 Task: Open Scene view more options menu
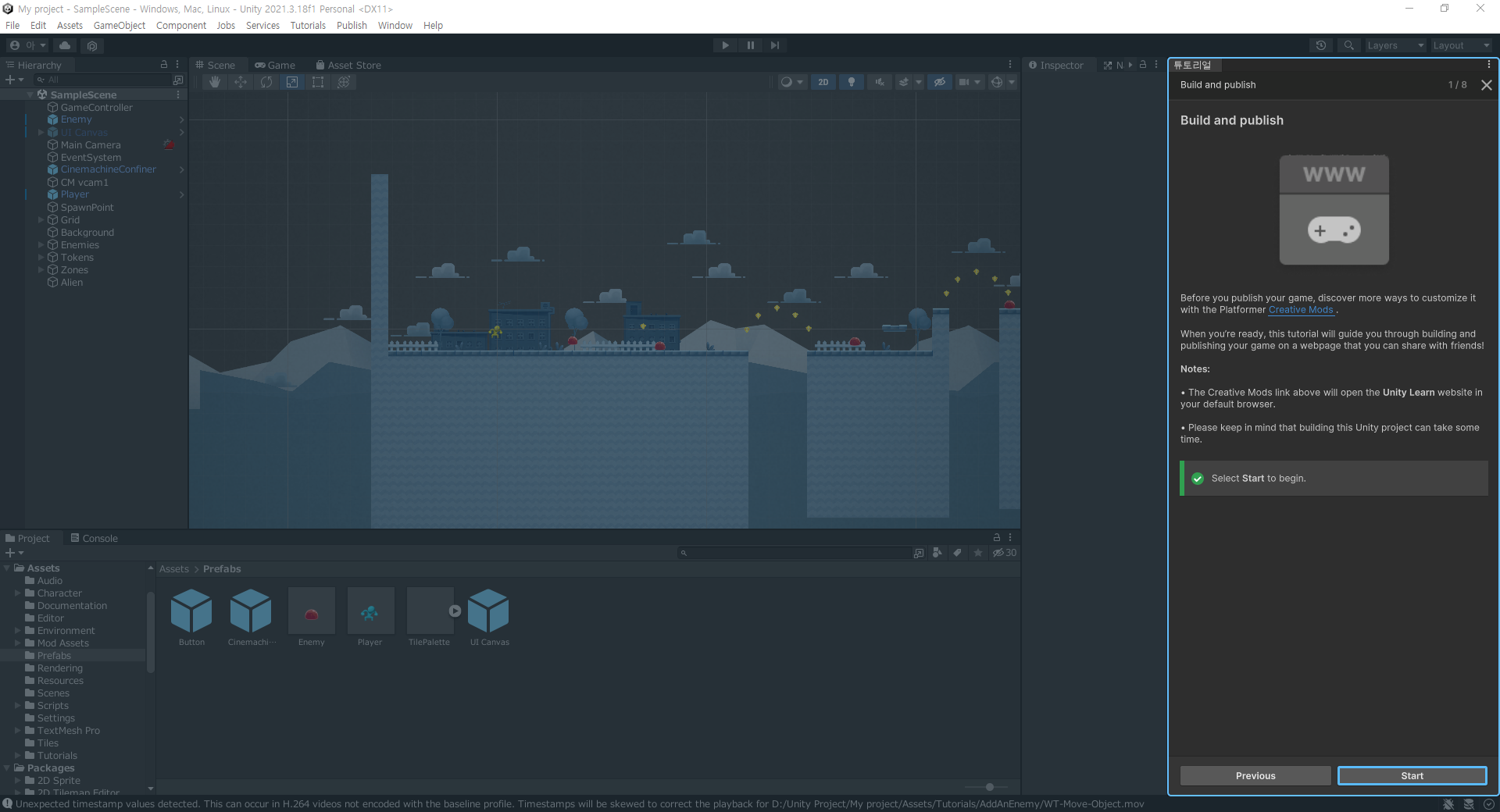(1010, 65)
